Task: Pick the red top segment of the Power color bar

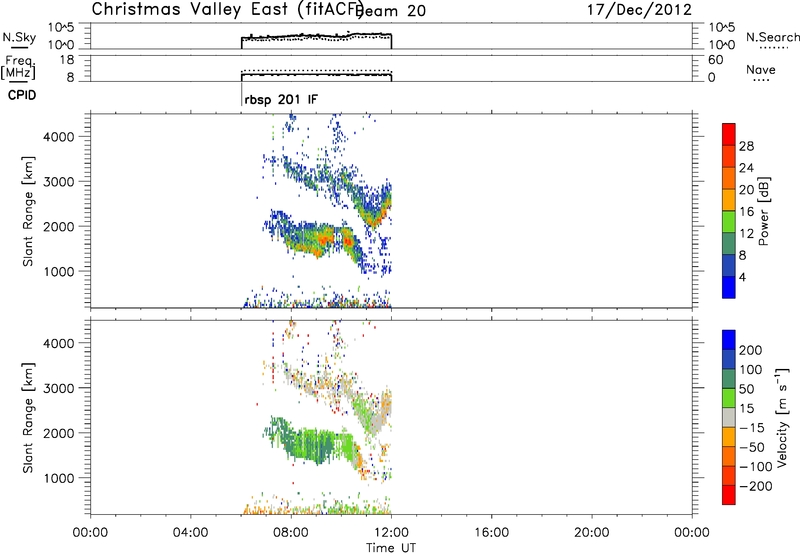Action: pyautogui.click(x=729, y=134)
